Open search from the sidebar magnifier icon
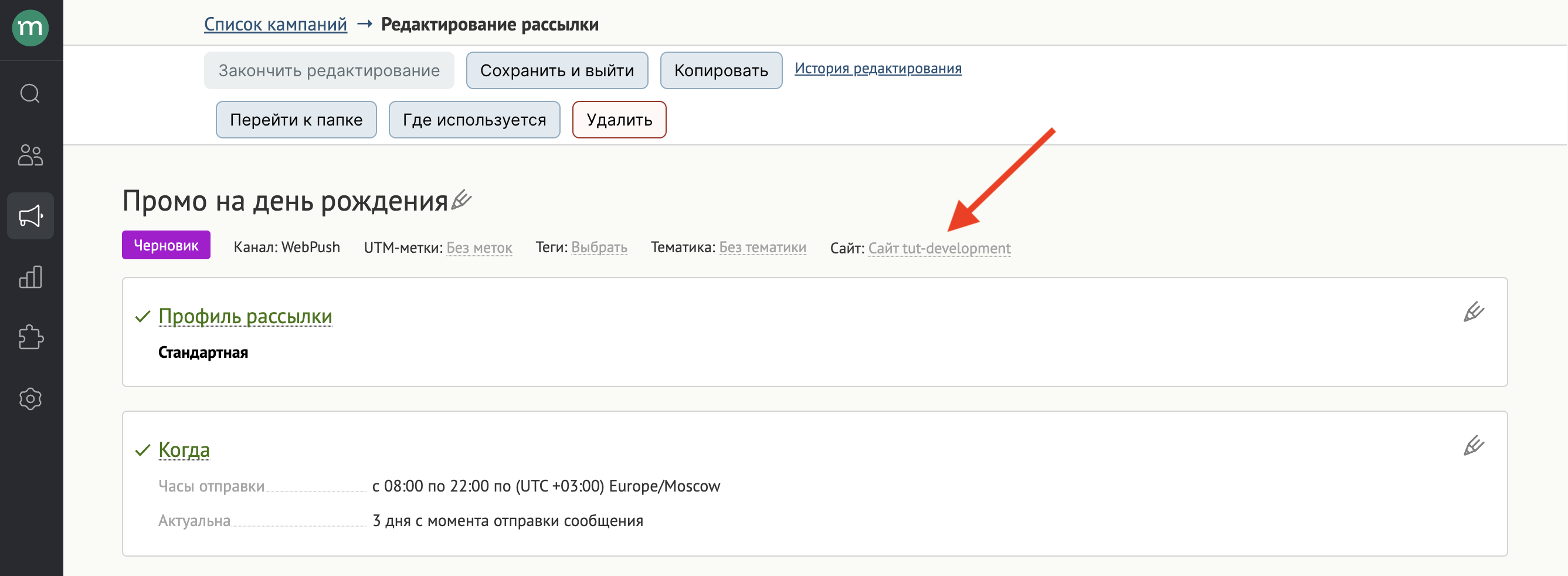1568x576 pixels. [x=30, y=94]
